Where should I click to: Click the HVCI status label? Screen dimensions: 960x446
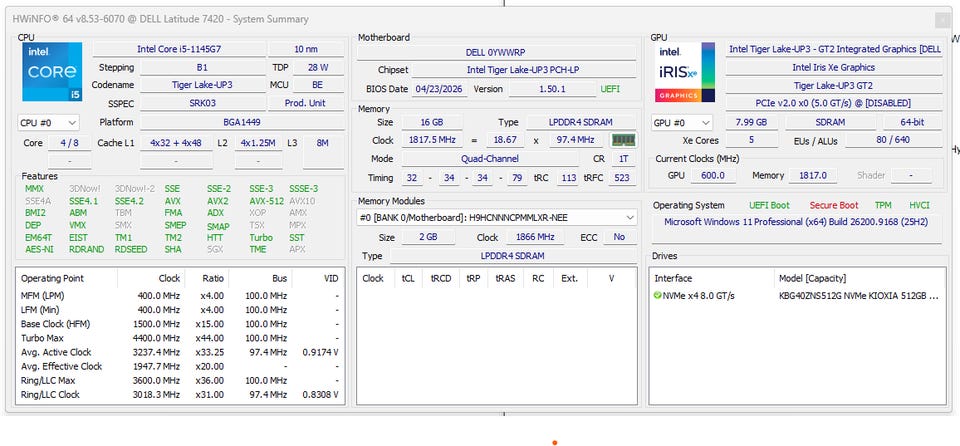click(919, 206)
